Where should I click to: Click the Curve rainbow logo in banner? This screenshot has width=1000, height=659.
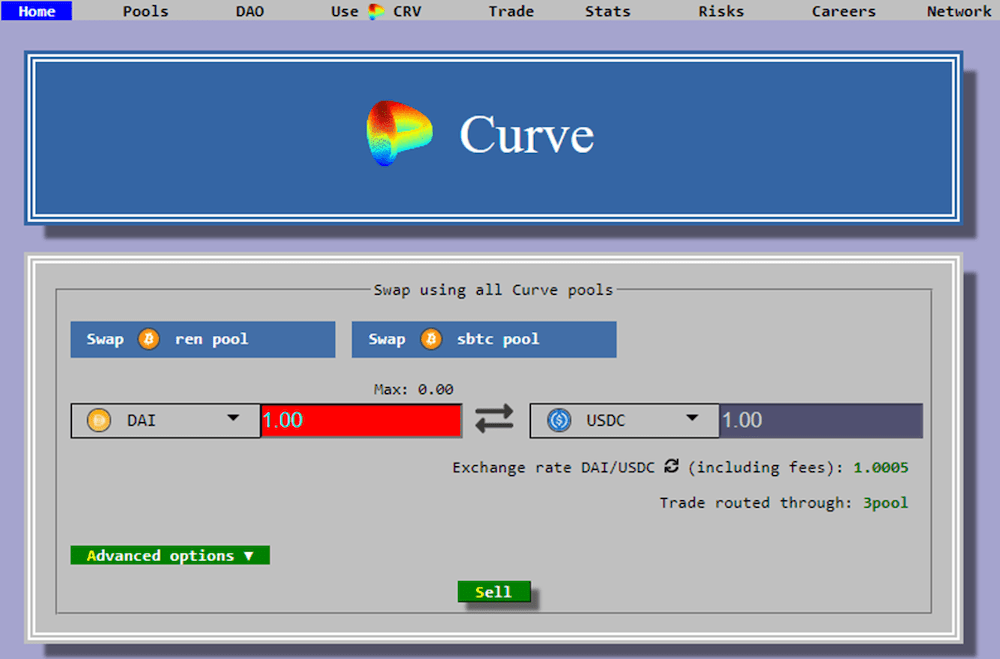click(399, 133)
